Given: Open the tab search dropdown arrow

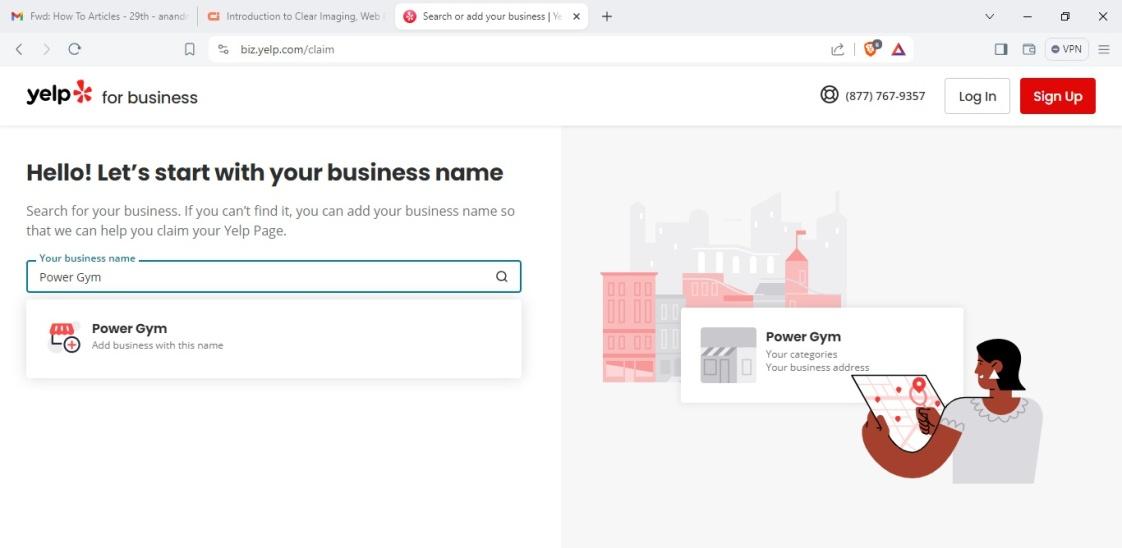Looking at the screenshot, I should pyautogui.click(x=990, y=16).
